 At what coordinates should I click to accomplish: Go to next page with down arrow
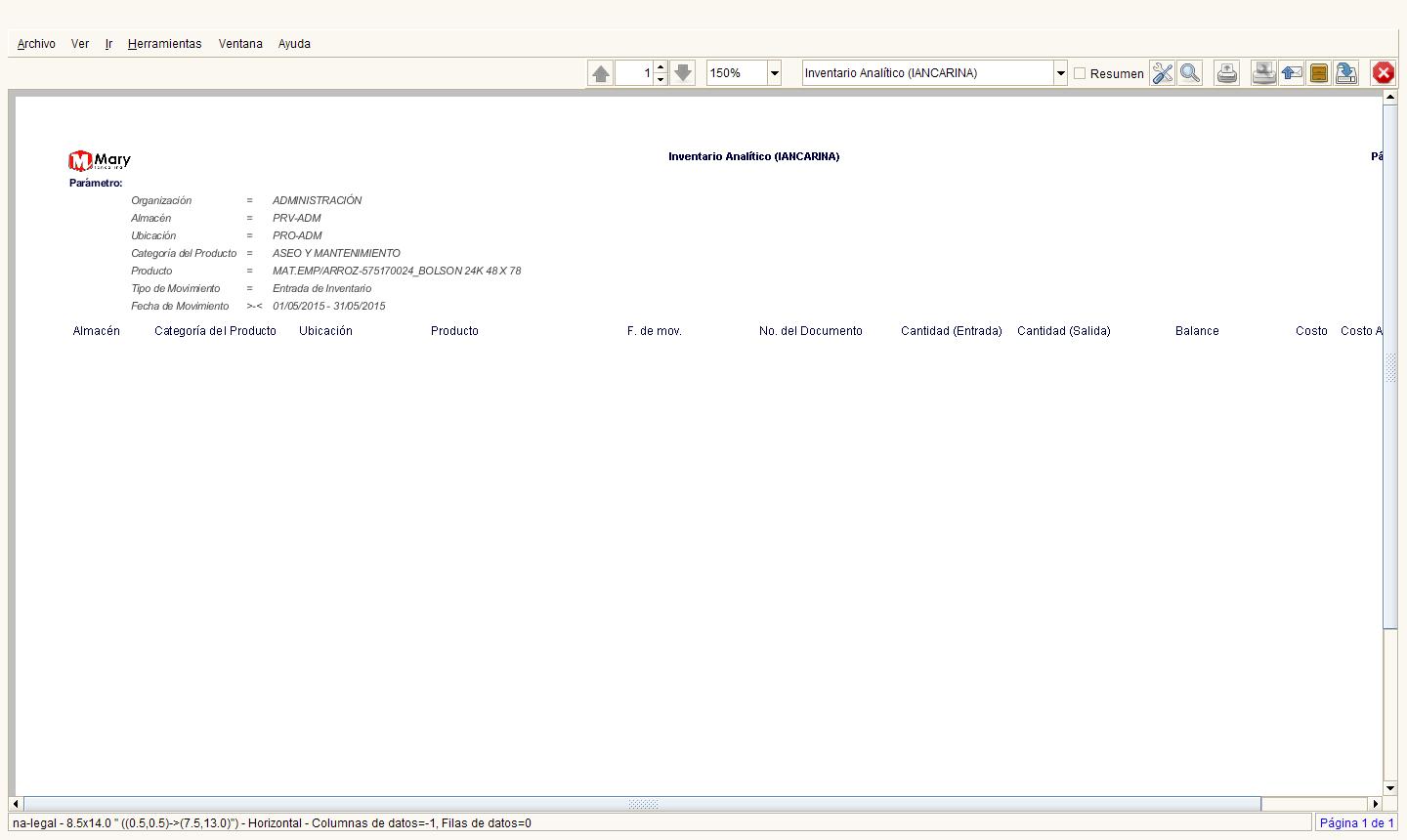[x=683, y=73]
